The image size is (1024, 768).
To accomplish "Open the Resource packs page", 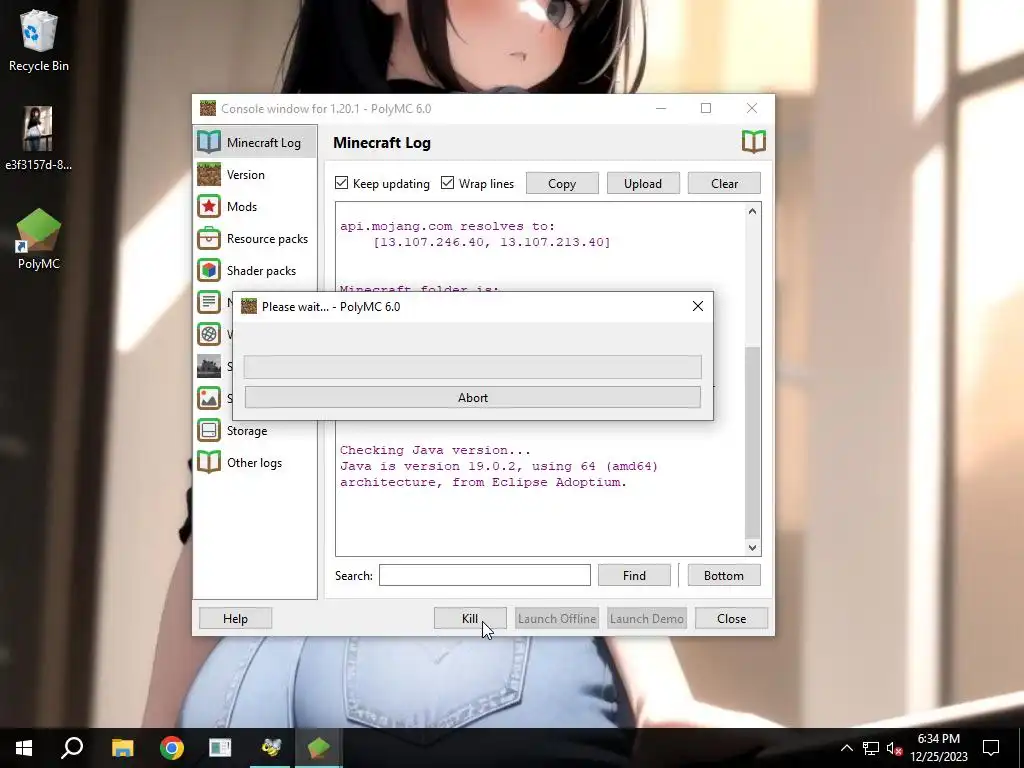I will click(x=255, y=238).
